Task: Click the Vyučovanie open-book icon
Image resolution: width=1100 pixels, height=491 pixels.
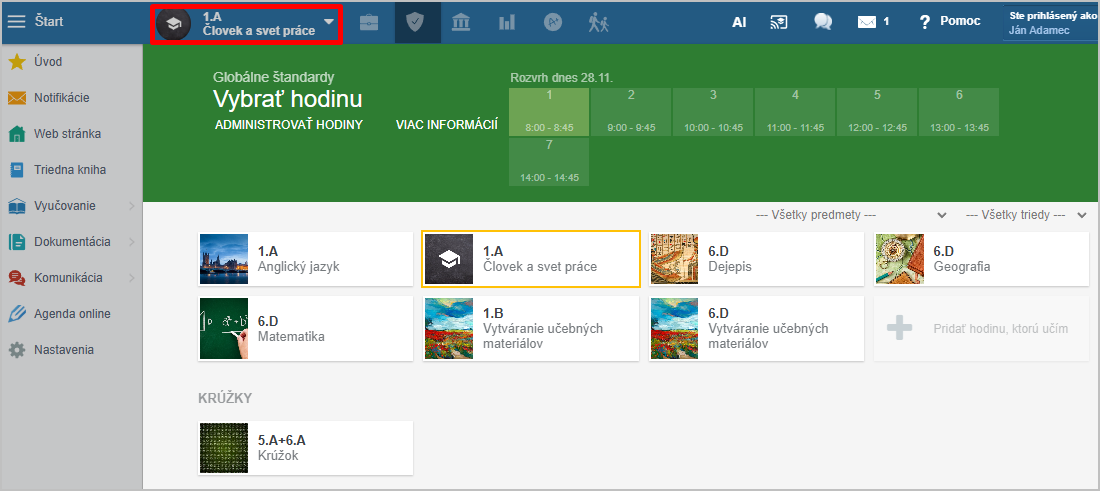Action: coord(17,206)
